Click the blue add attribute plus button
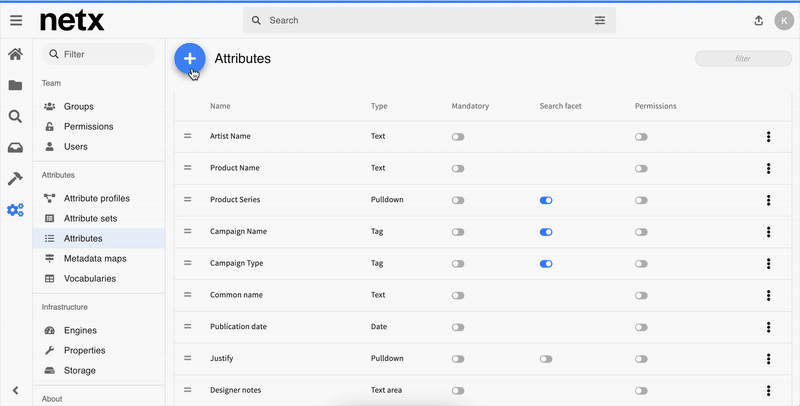 point(190,59)
